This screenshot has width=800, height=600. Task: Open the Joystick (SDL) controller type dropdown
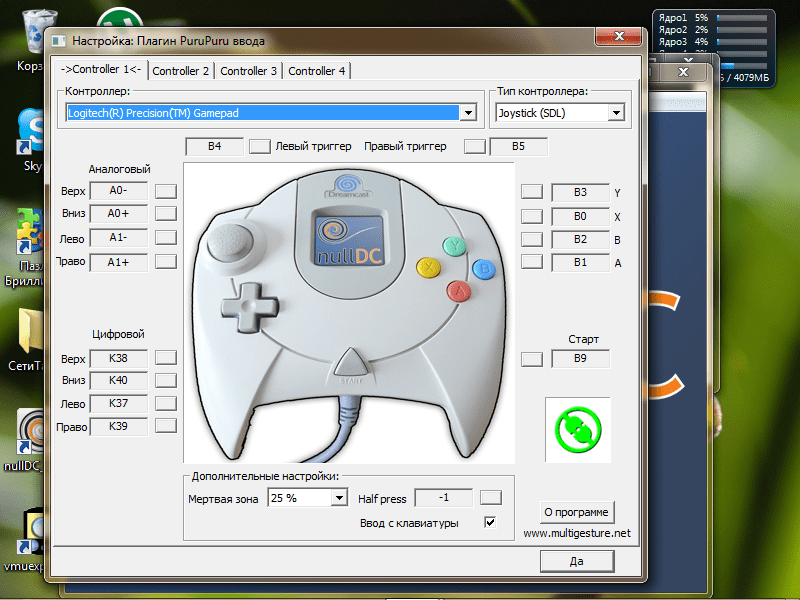click(x=616, y=113)
